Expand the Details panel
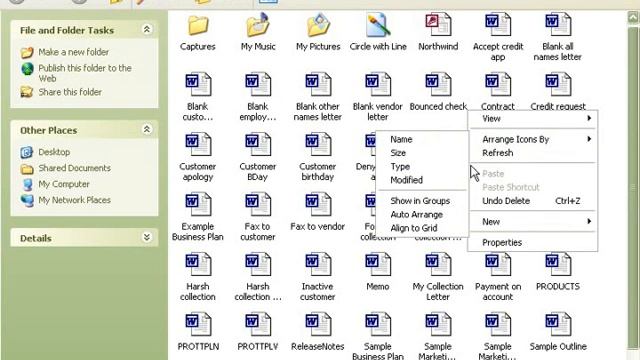This screenshot has width=640, height=360. (x=147, y=238)
